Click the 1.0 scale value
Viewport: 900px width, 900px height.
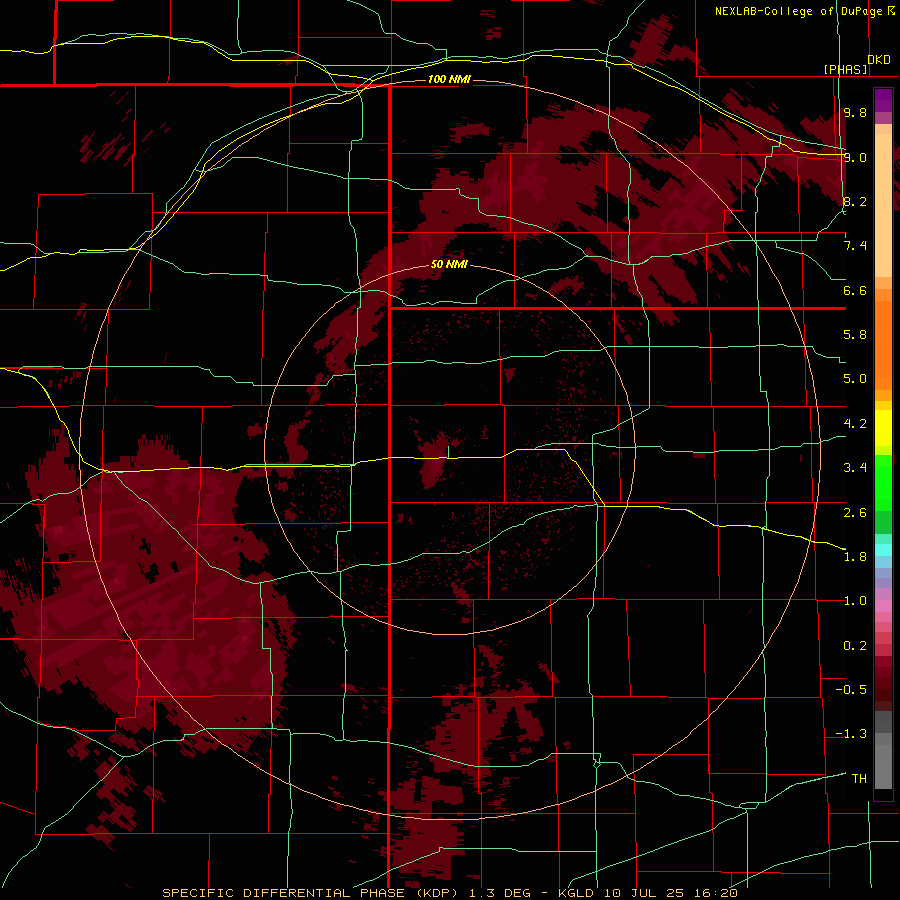click(855, 601)
